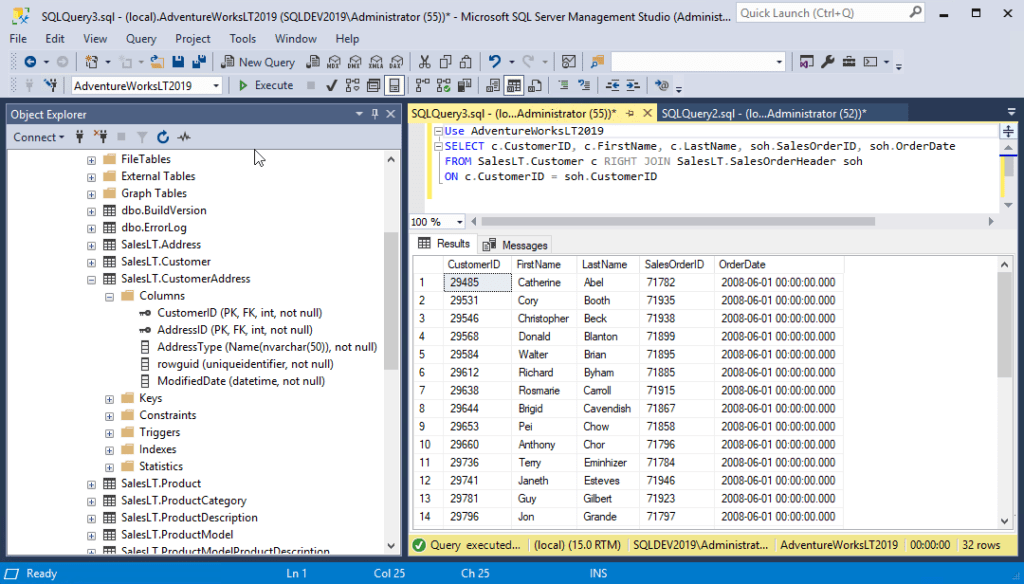Click the Navigate Backward arrow icon
This screenshot has height=584, width=1024.
[x=30, y=62]
